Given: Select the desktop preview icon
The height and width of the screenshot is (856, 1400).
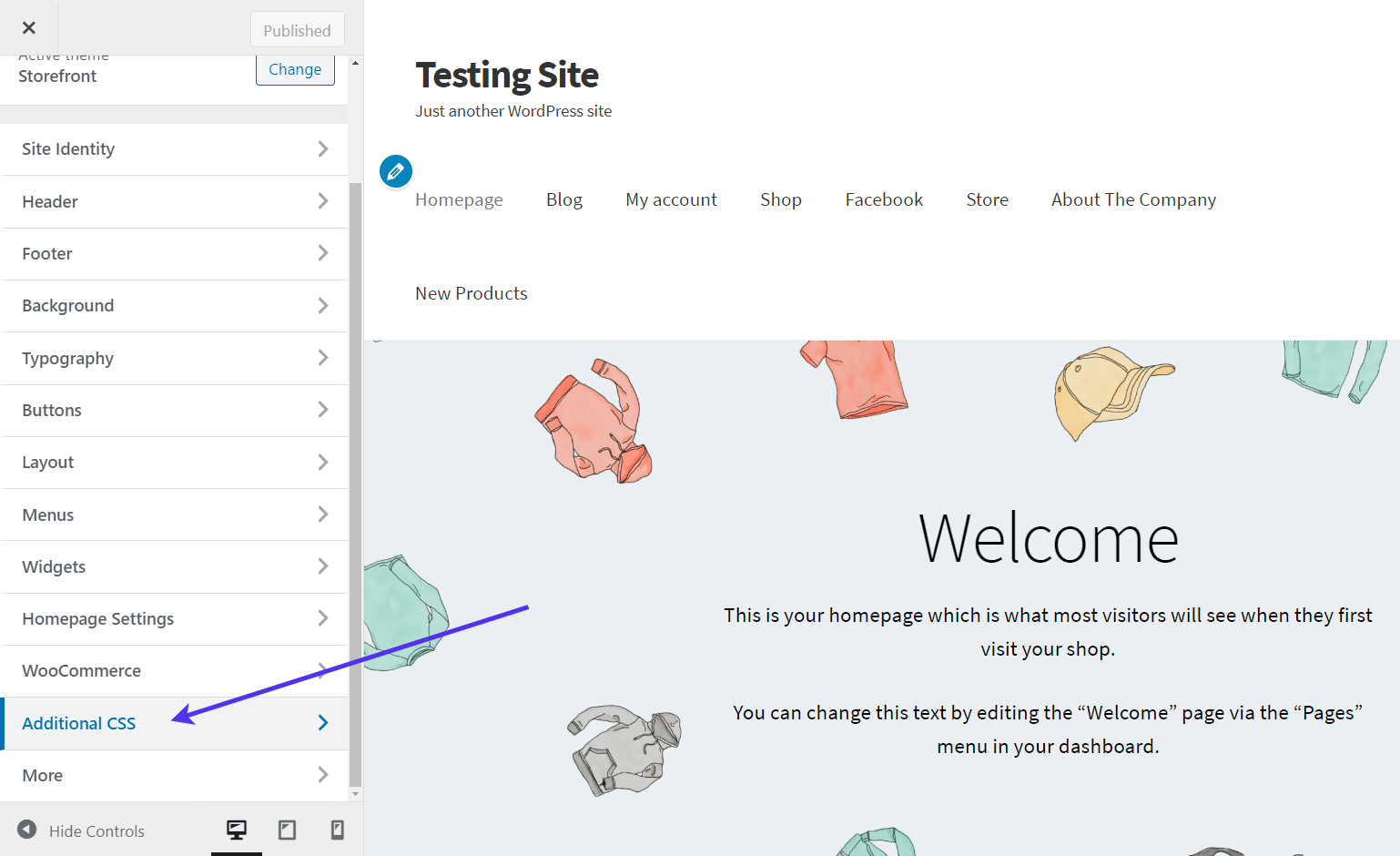Looking at the screenshot, I should tap(237, 830).
